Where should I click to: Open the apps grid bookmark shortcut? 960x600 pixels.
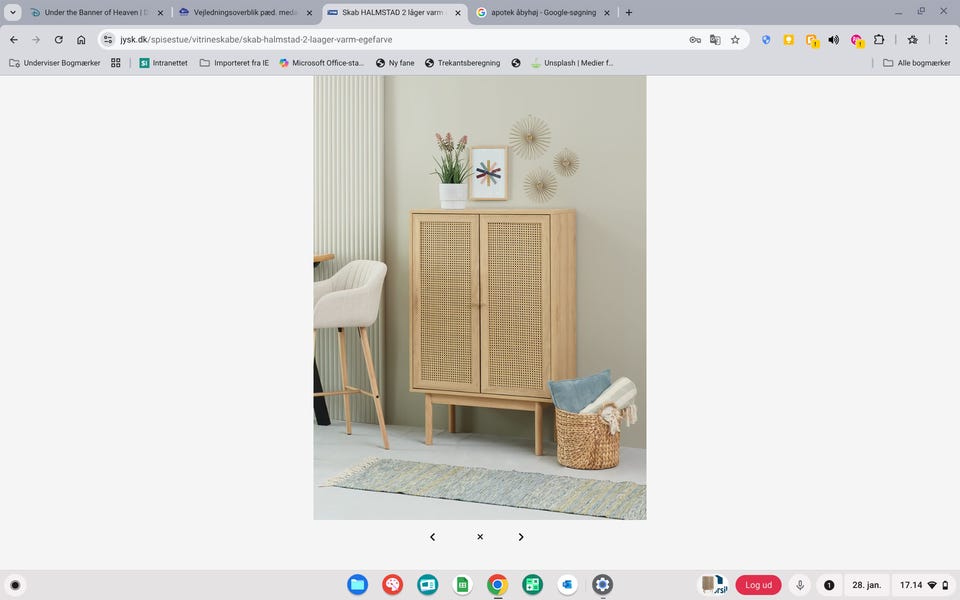pyautogui.click(x=116, y=63)
